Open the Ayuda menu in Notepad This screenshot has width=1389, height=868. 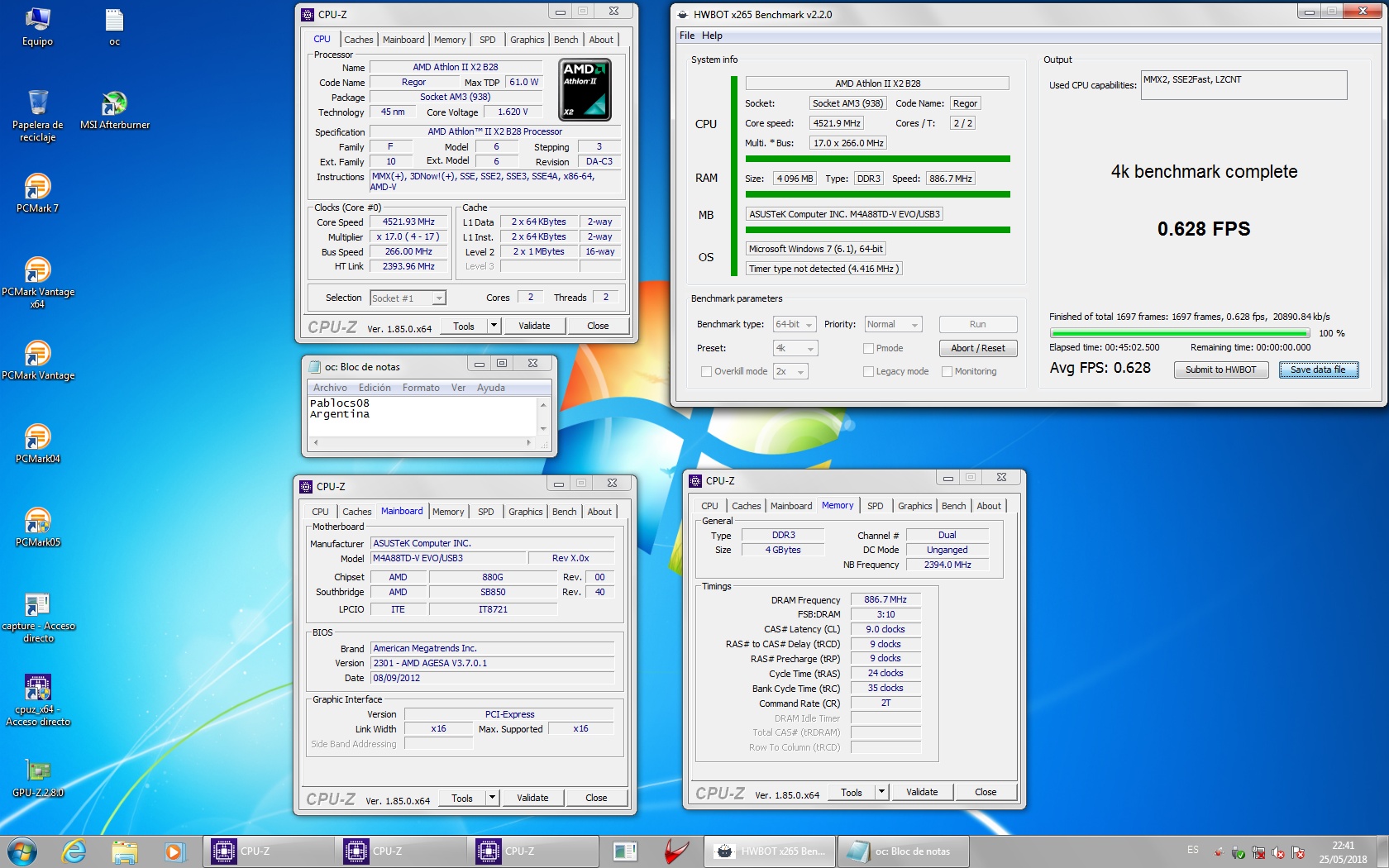tap(490, 388)
